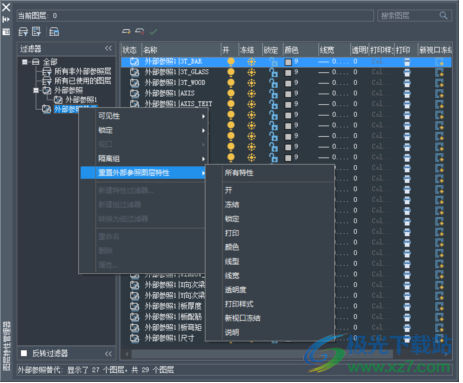Click the horizontal scrollbar left arrow

coord(127,354)
